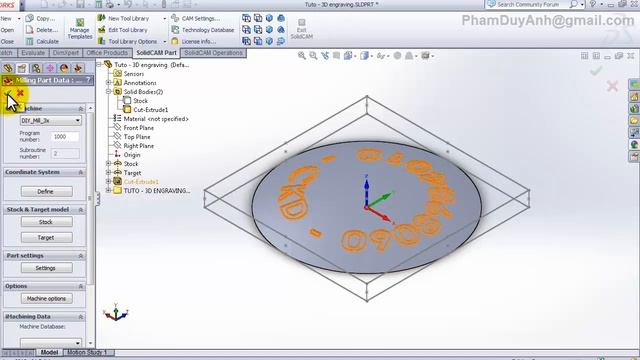Expand the Annotations tree node
The width and height of the screenshot is (640, 360).
(x=109, y=83)
